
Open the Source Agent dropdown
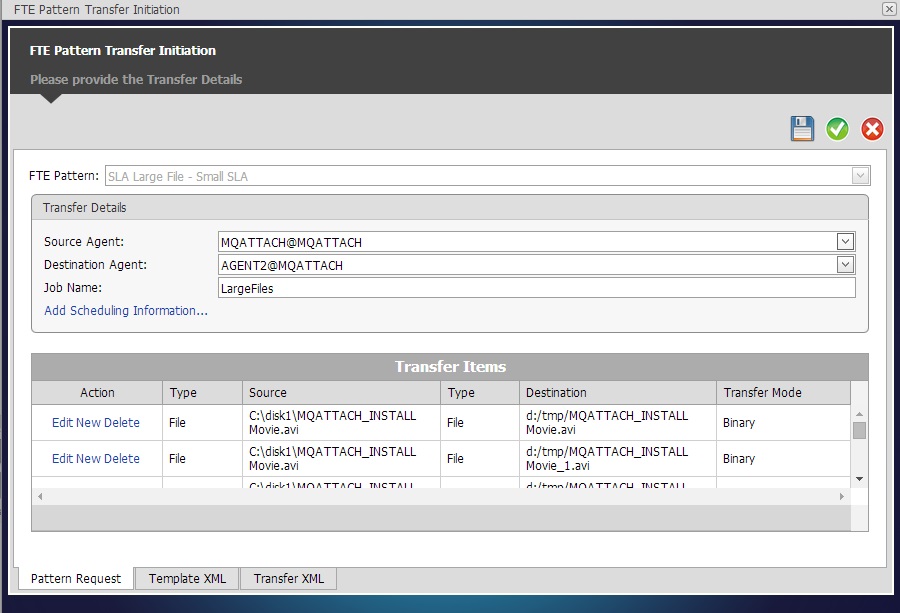click(845, 241)
